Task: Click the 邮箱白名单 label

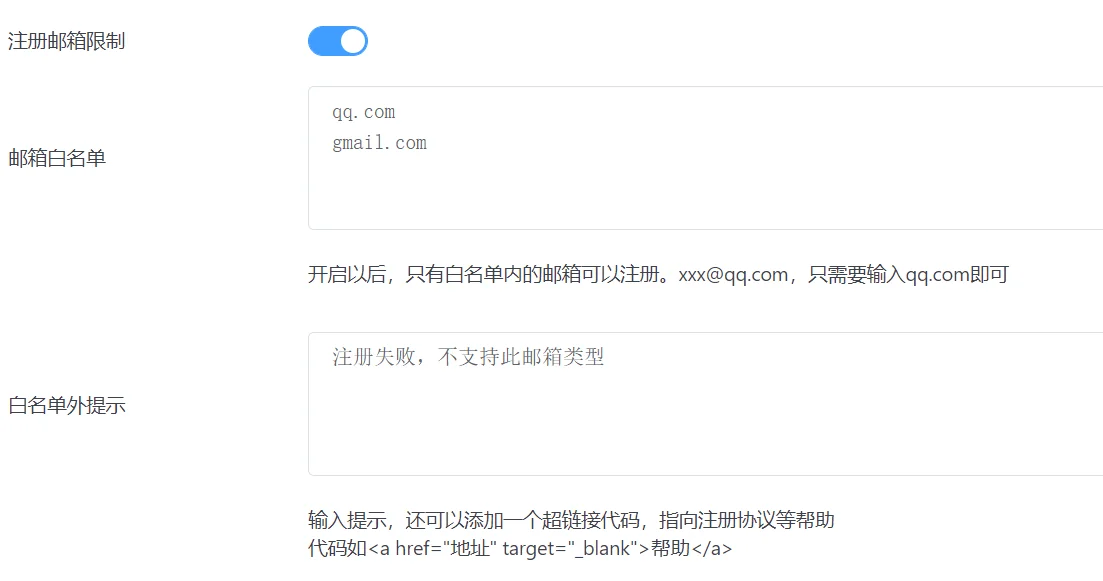Action: pos(57,158)
